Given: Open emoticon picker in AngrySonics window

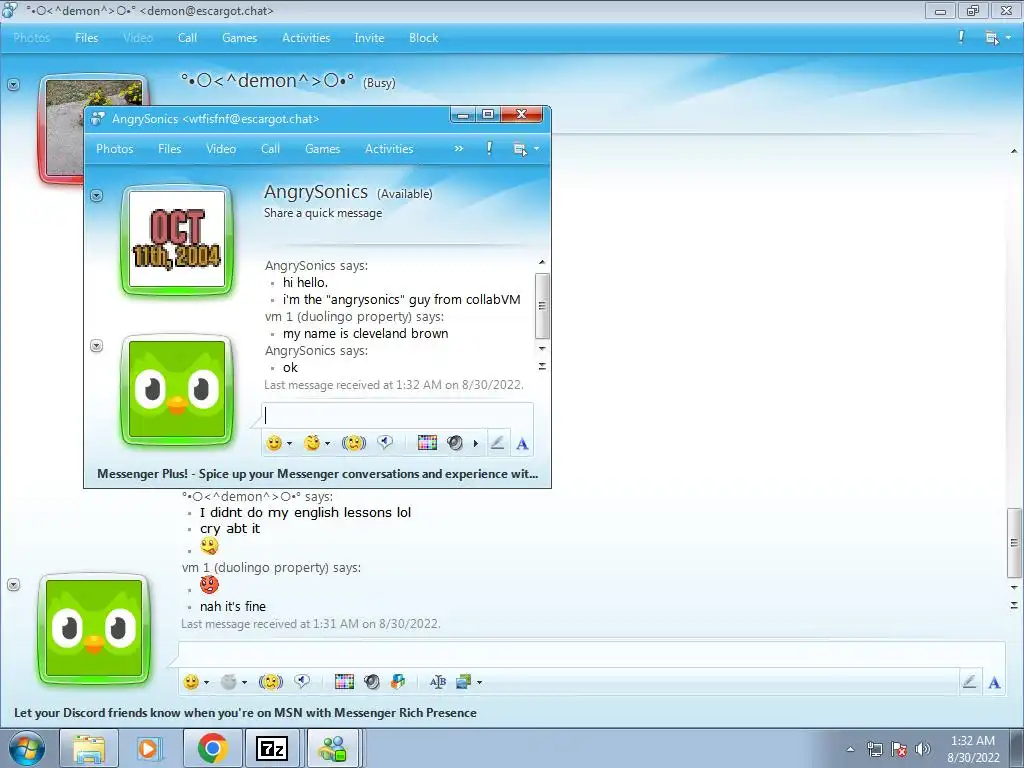Looking at the screenshot, I should 274,443.
